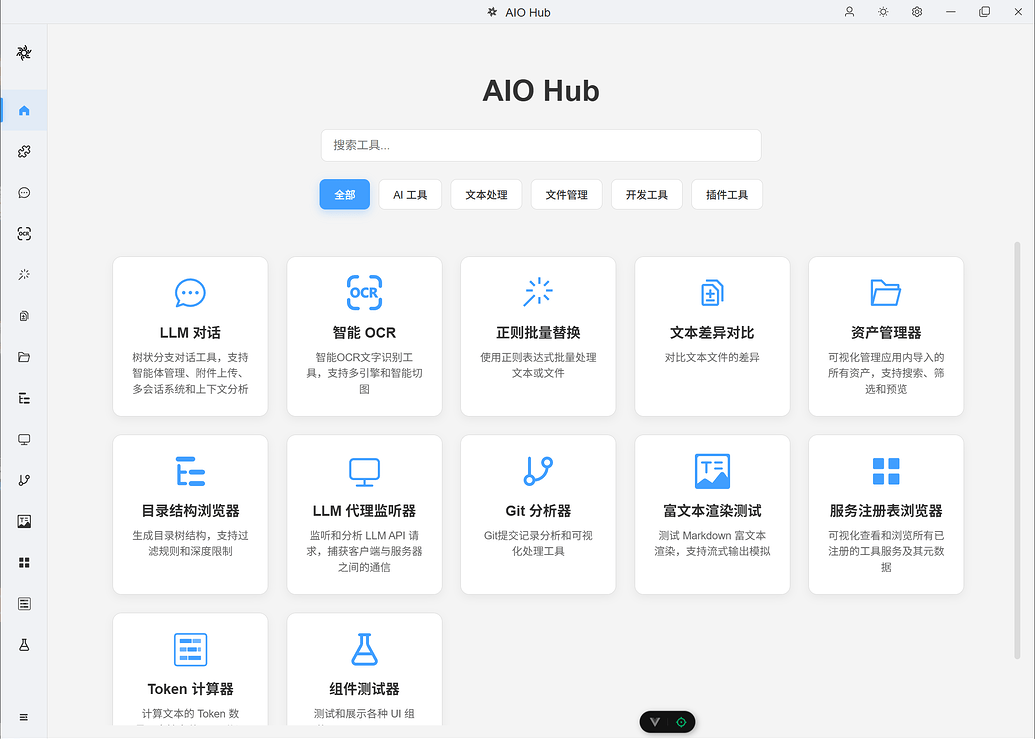
Task: Open the plugins puzzle sidebar icon
Action: click(x=24, y=152)
